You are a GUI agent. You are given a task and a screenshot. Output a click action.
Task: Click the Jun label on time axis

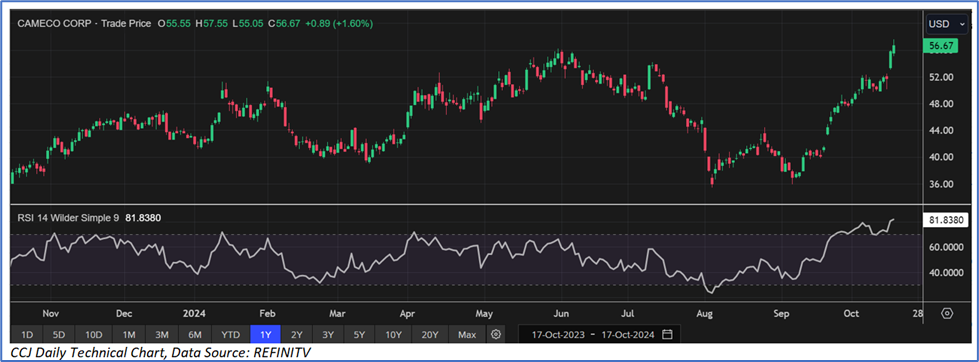561,313
